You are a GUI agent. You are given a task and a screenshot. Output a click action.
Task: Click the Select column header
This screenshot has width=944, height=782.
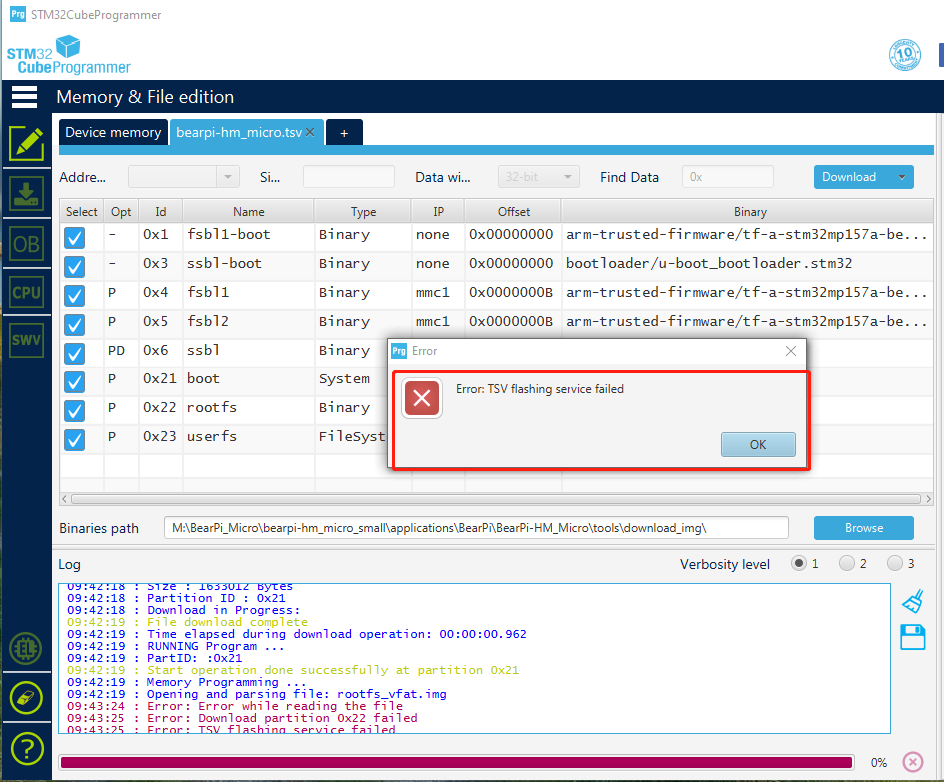click(81, 212)
